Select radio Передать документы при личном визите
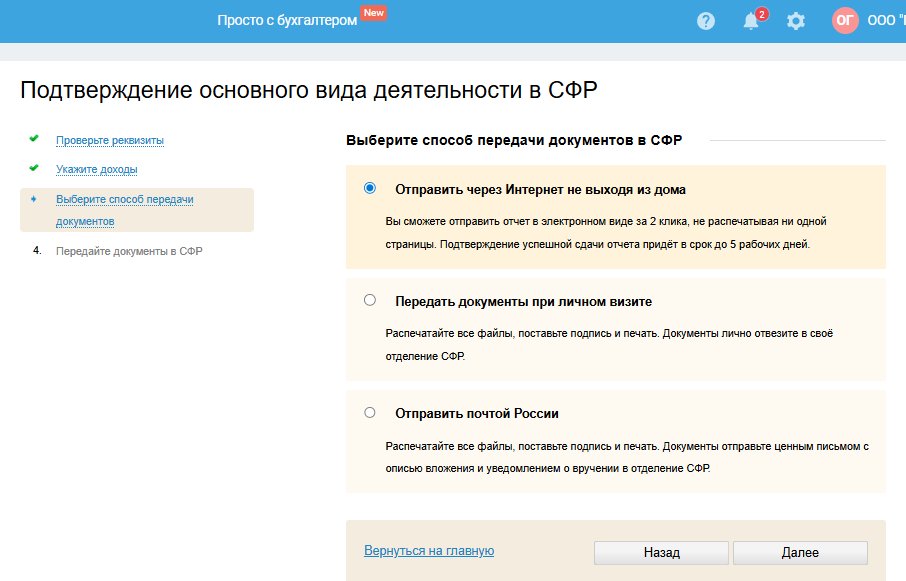This screenshot has height=581, width=906. click(370, 300)
